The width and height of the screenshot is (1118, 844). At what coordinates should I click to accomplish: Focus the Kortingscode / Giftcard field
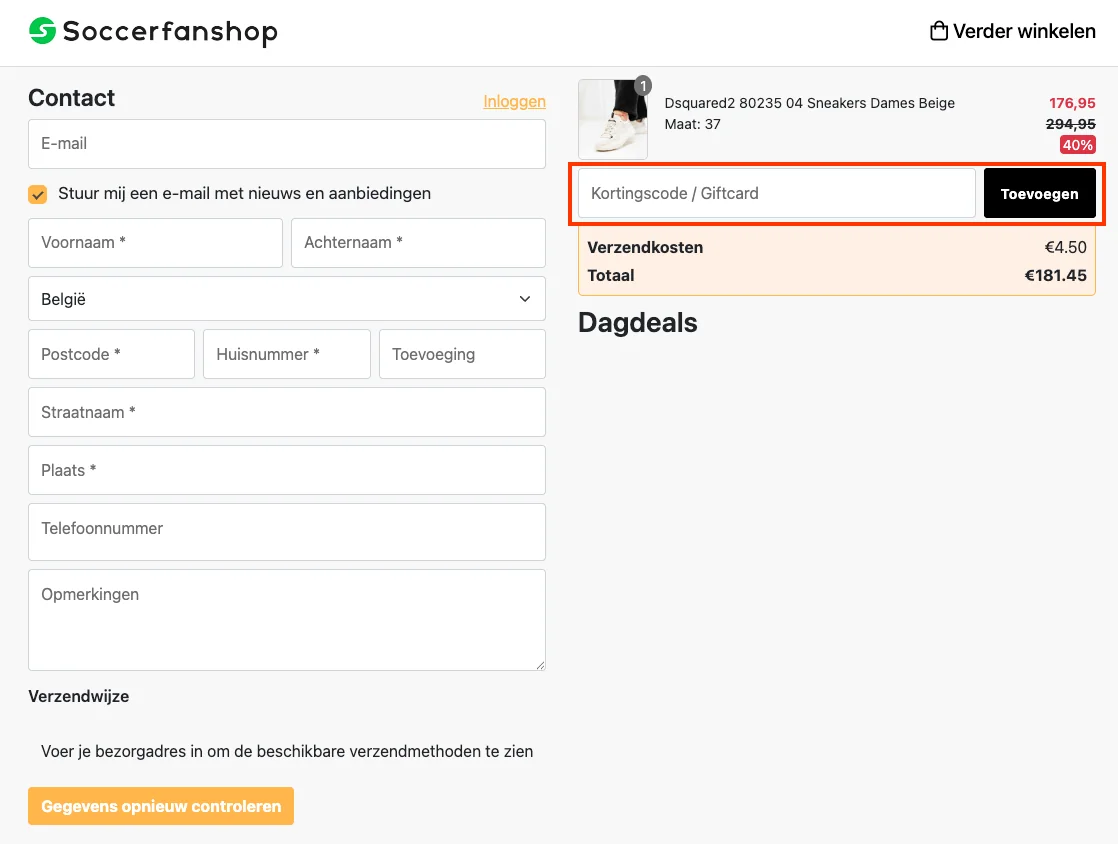(x=775, y=192)
